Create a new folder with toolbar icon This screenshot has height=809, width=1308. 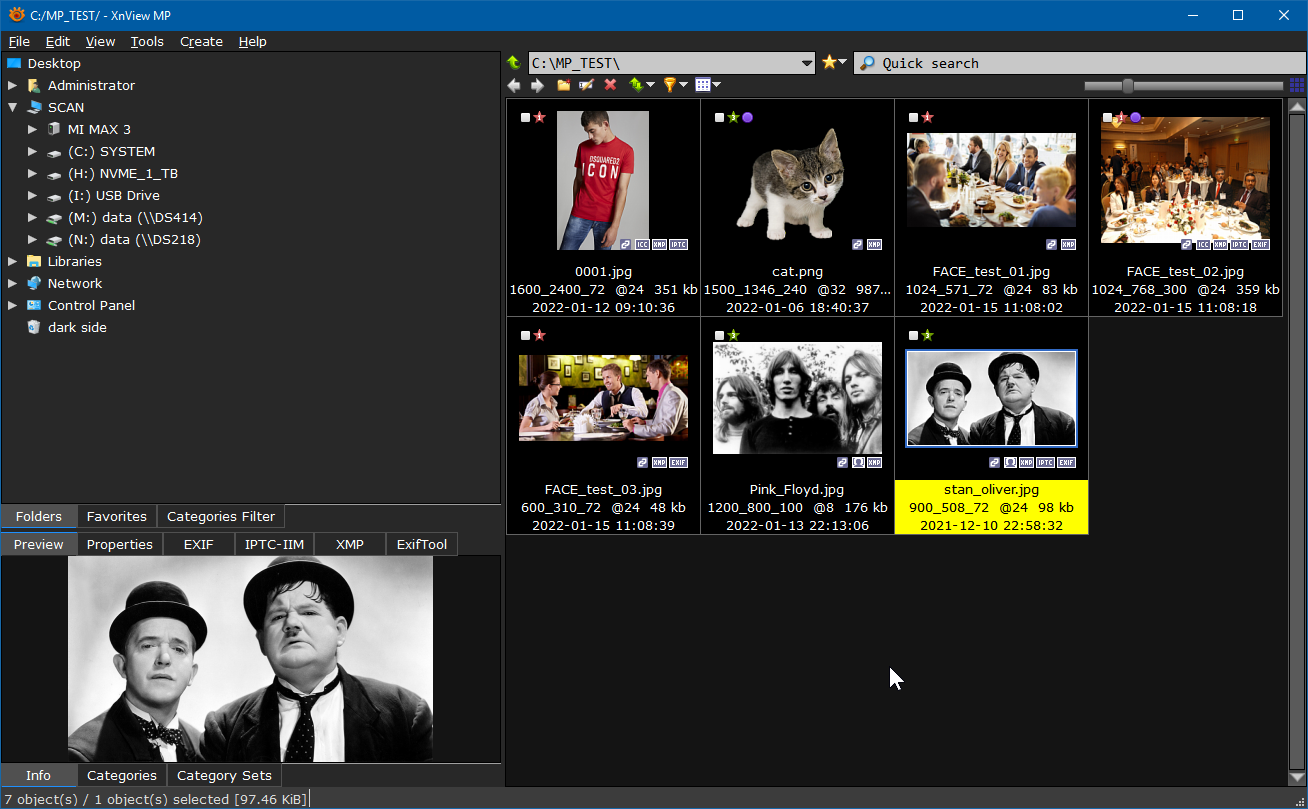click(x=564, y=85)
